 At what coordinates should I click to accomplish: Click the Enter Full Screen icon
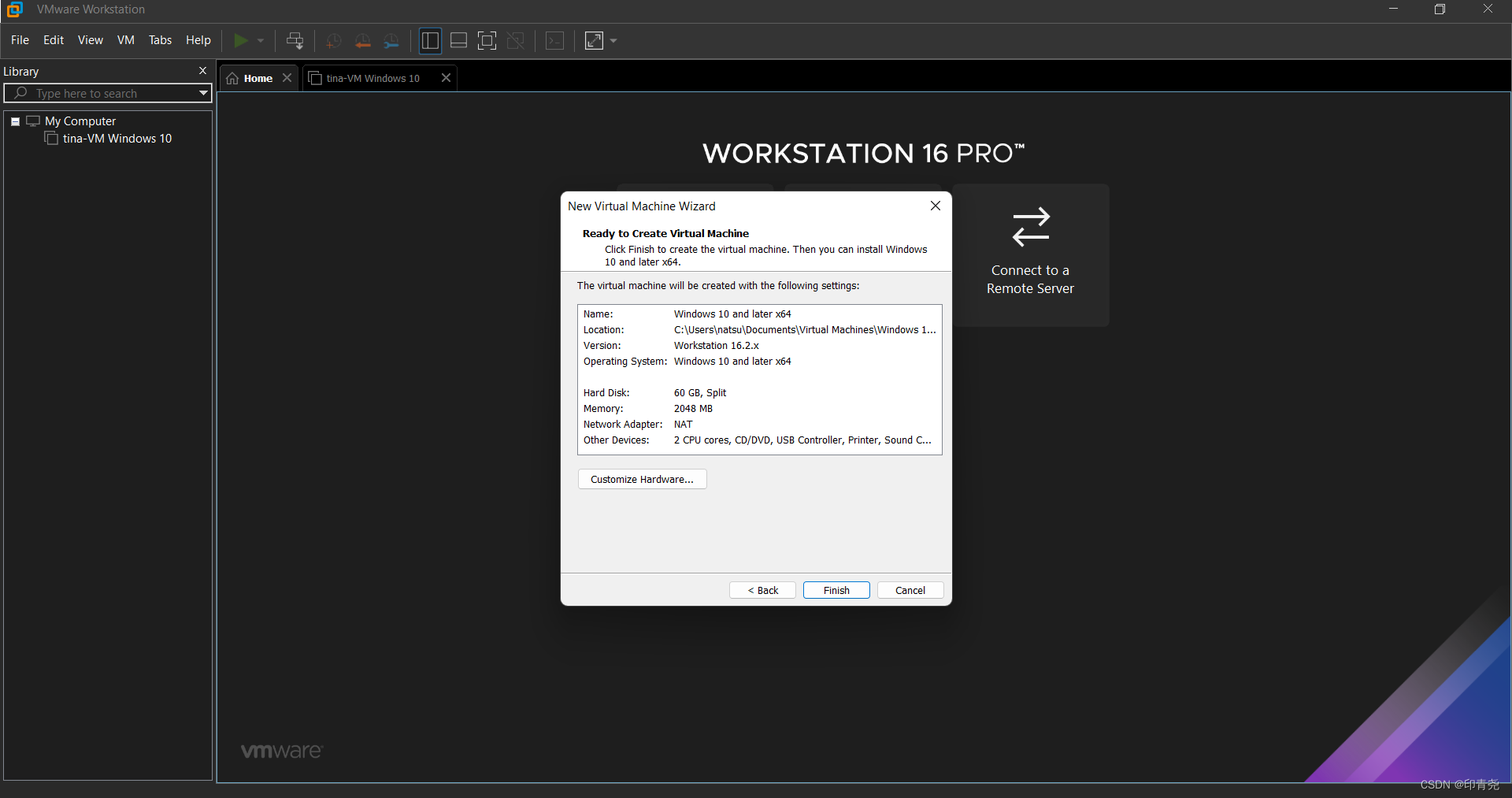[487, 41]
